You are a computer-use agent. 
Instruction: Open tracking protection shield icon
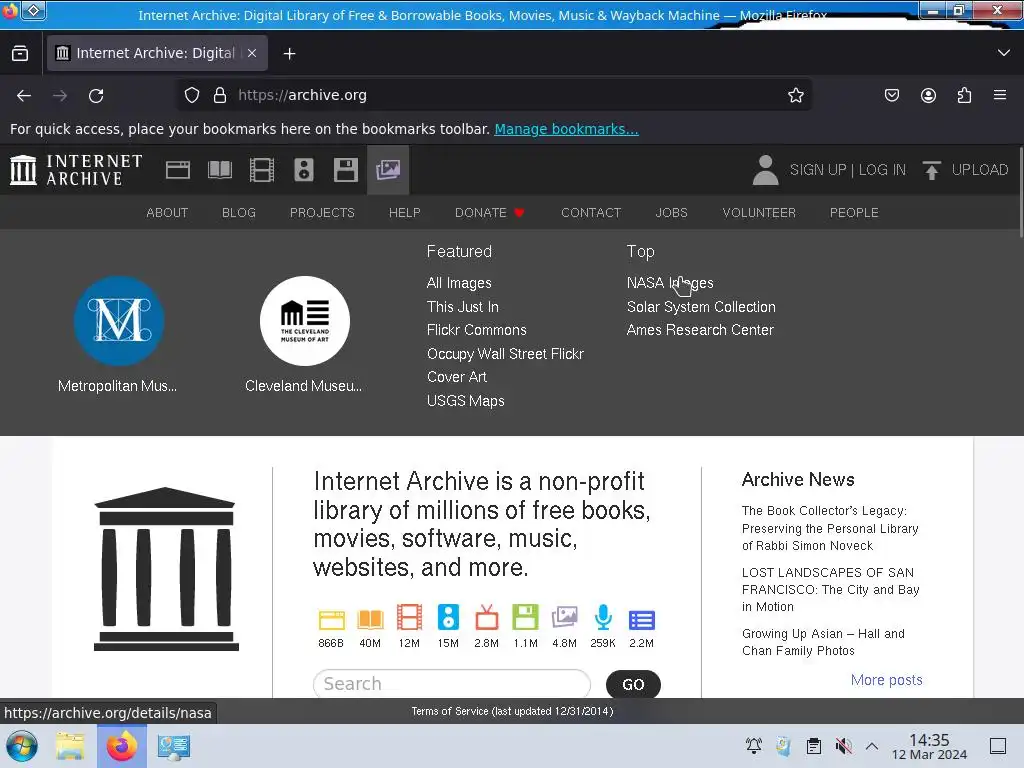click(191, 95)
